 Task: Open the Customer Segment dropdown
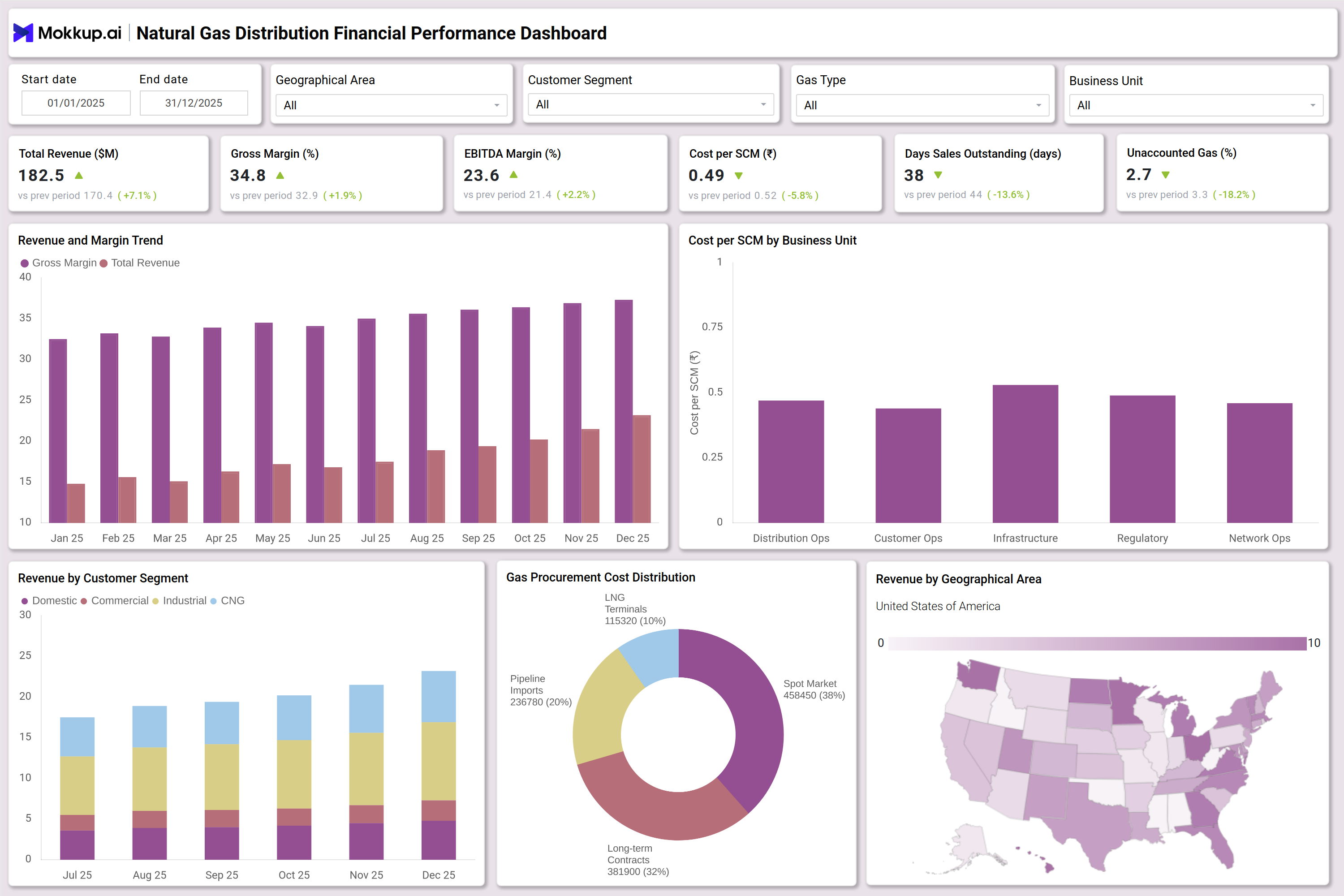(651, 104)
